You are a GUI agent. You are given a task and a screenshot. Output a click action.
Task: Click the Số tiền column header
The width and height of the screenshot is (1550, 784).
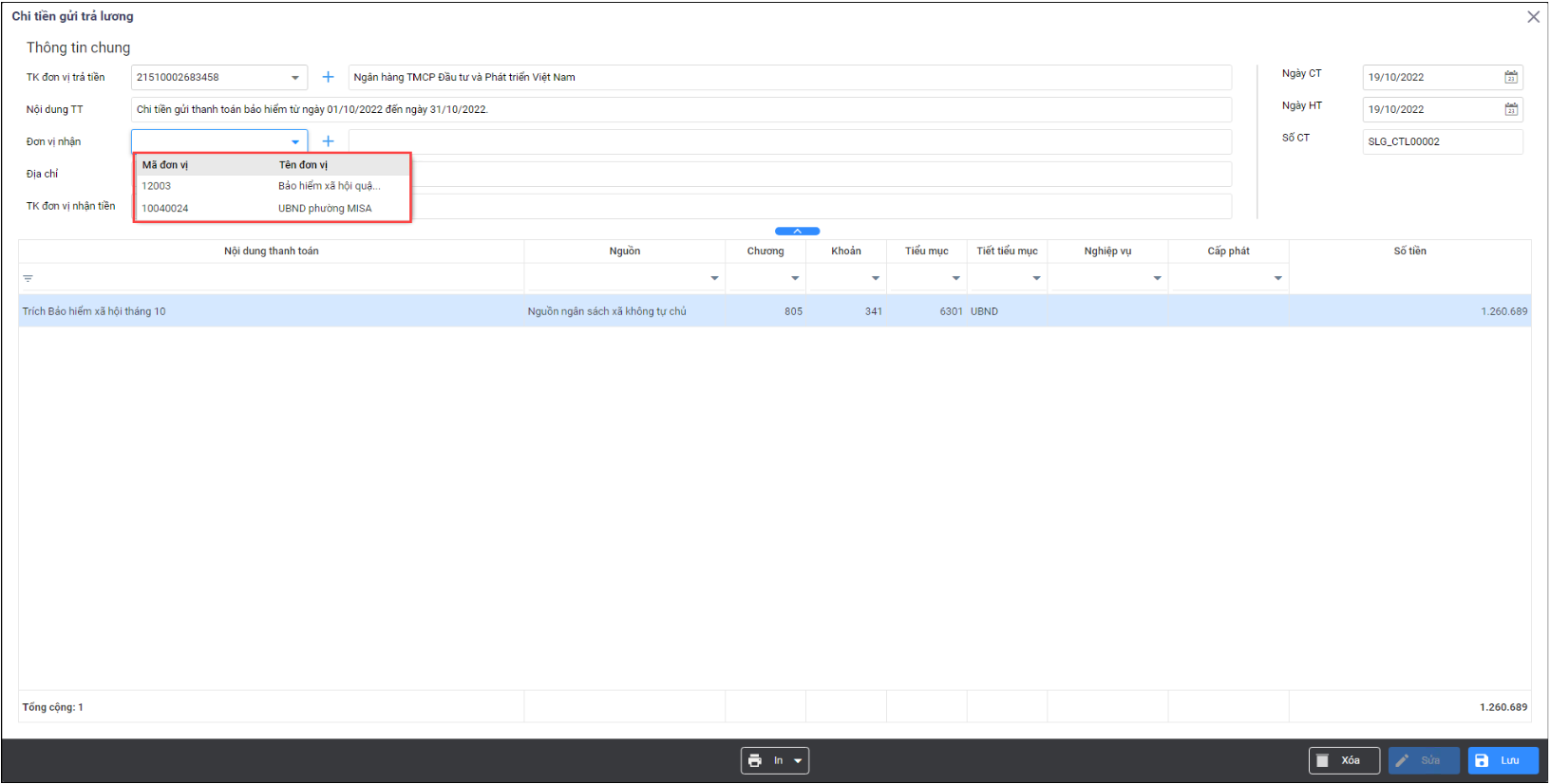tap(1409, 251)
